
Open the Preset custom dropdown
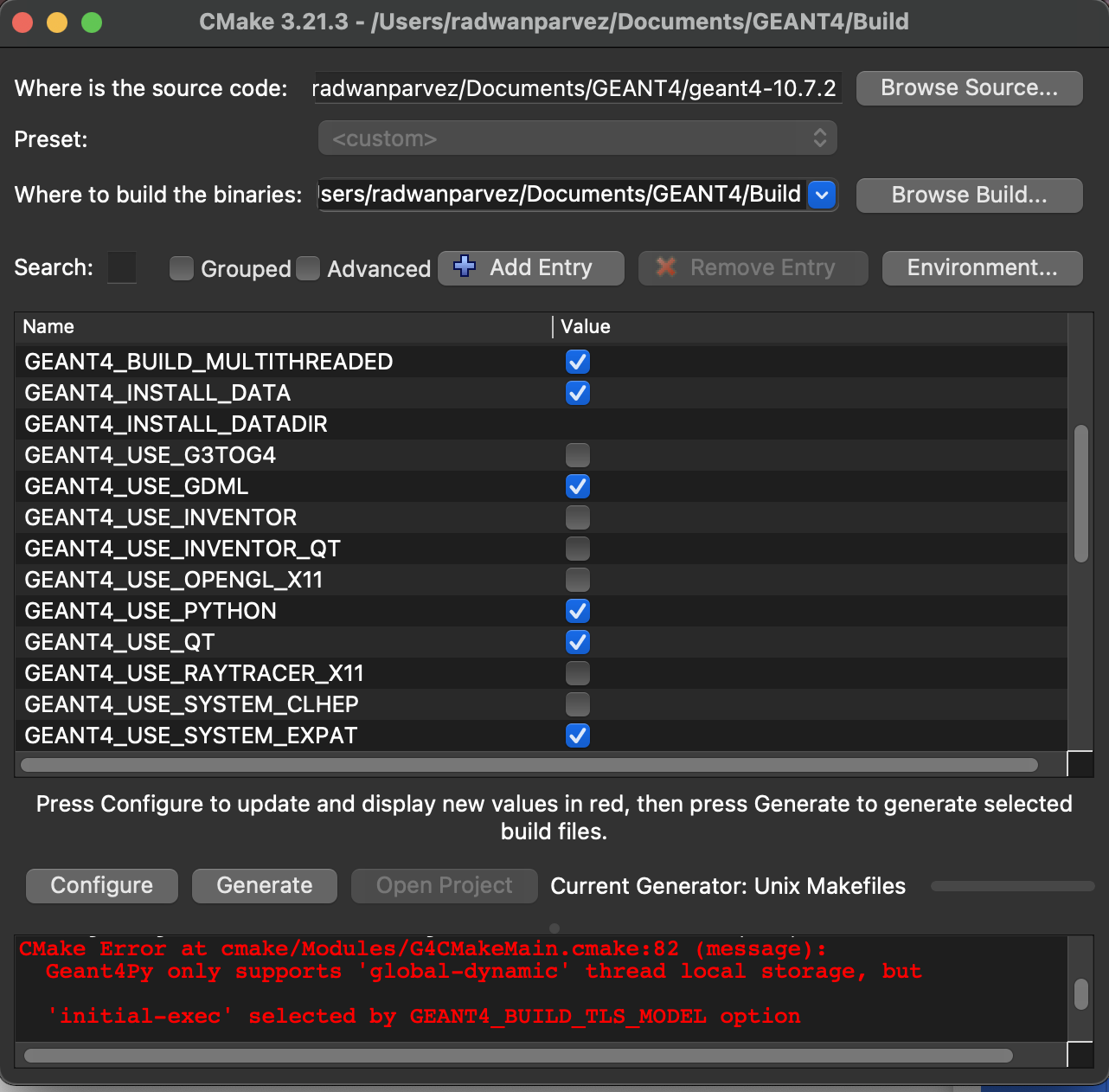point(577,138)
